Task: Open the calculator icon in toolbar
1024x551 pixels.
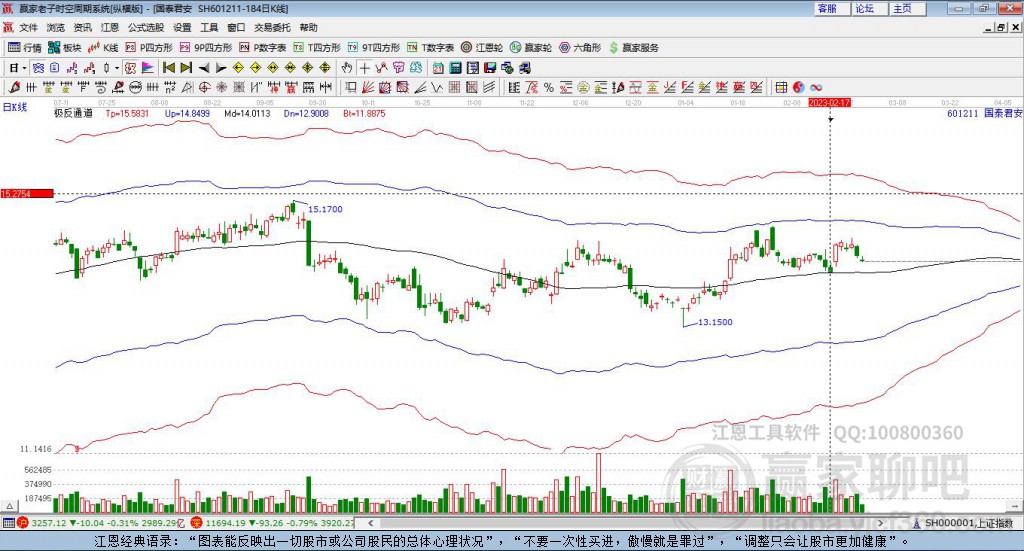Action: point(455,68)
